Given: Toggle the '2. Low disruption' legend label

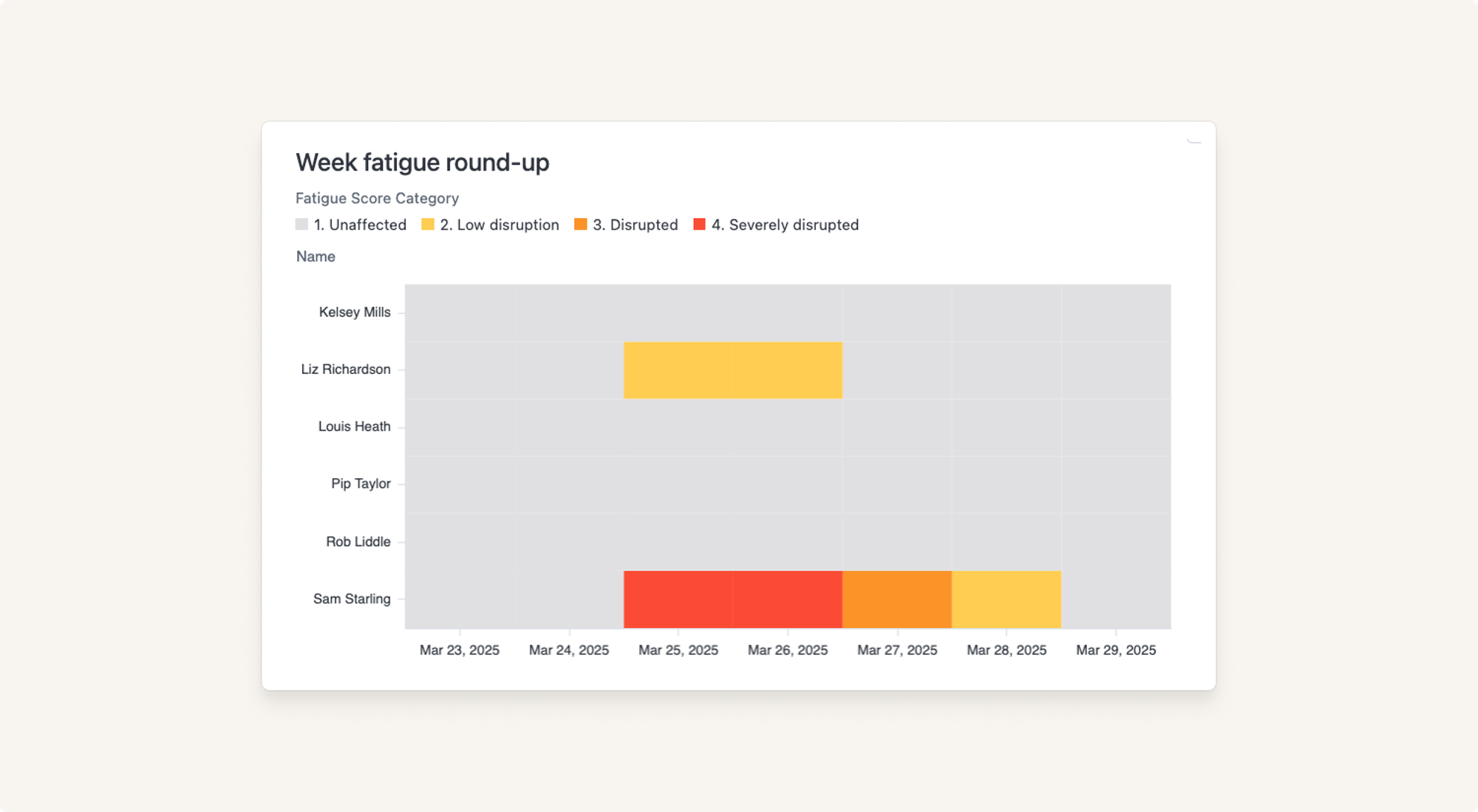Looking at the screenshot, I should click(500, 225).
